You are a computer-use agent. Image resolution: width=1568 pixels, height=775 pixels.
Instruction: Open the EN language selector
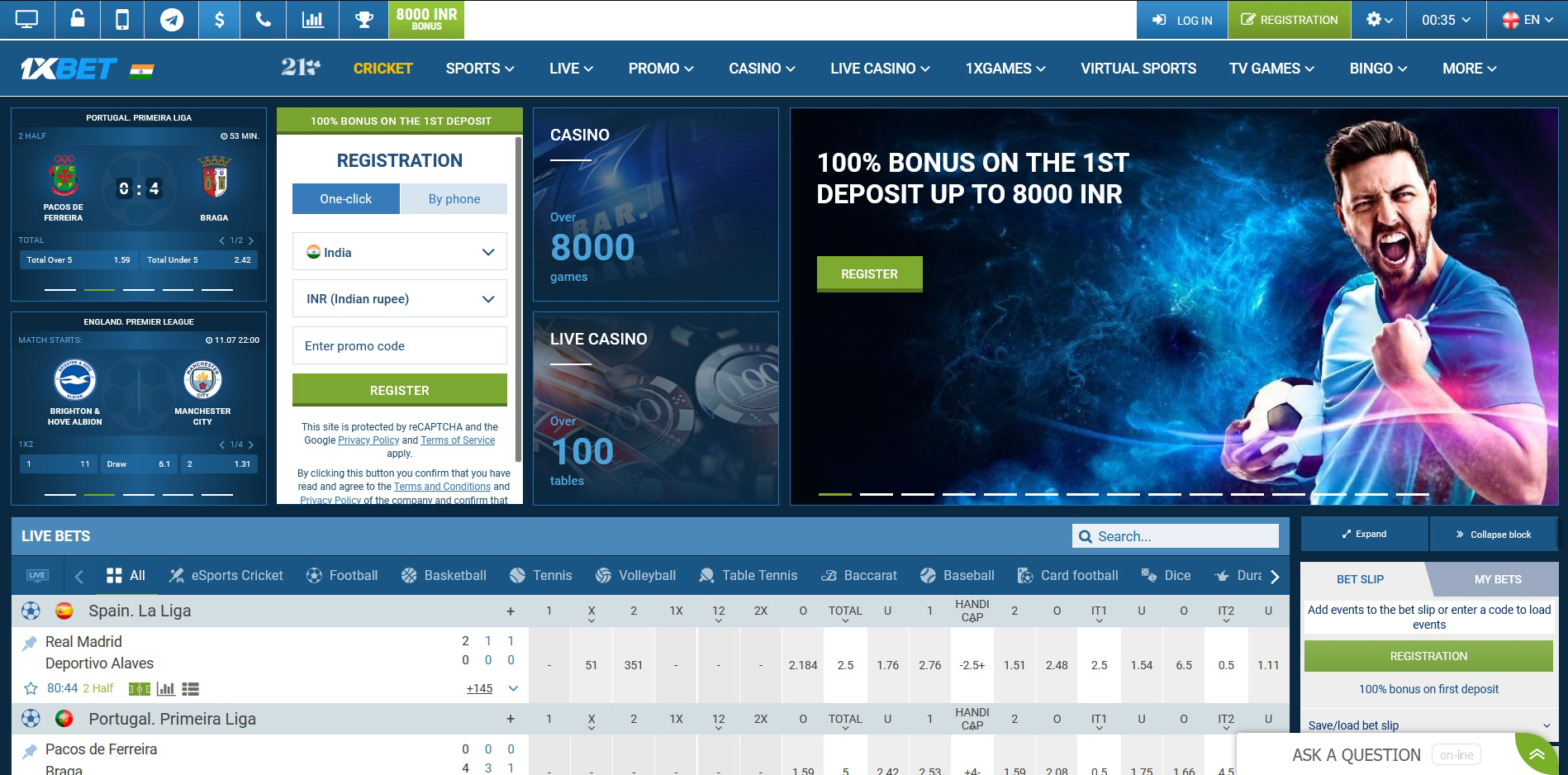[1527, 19]
